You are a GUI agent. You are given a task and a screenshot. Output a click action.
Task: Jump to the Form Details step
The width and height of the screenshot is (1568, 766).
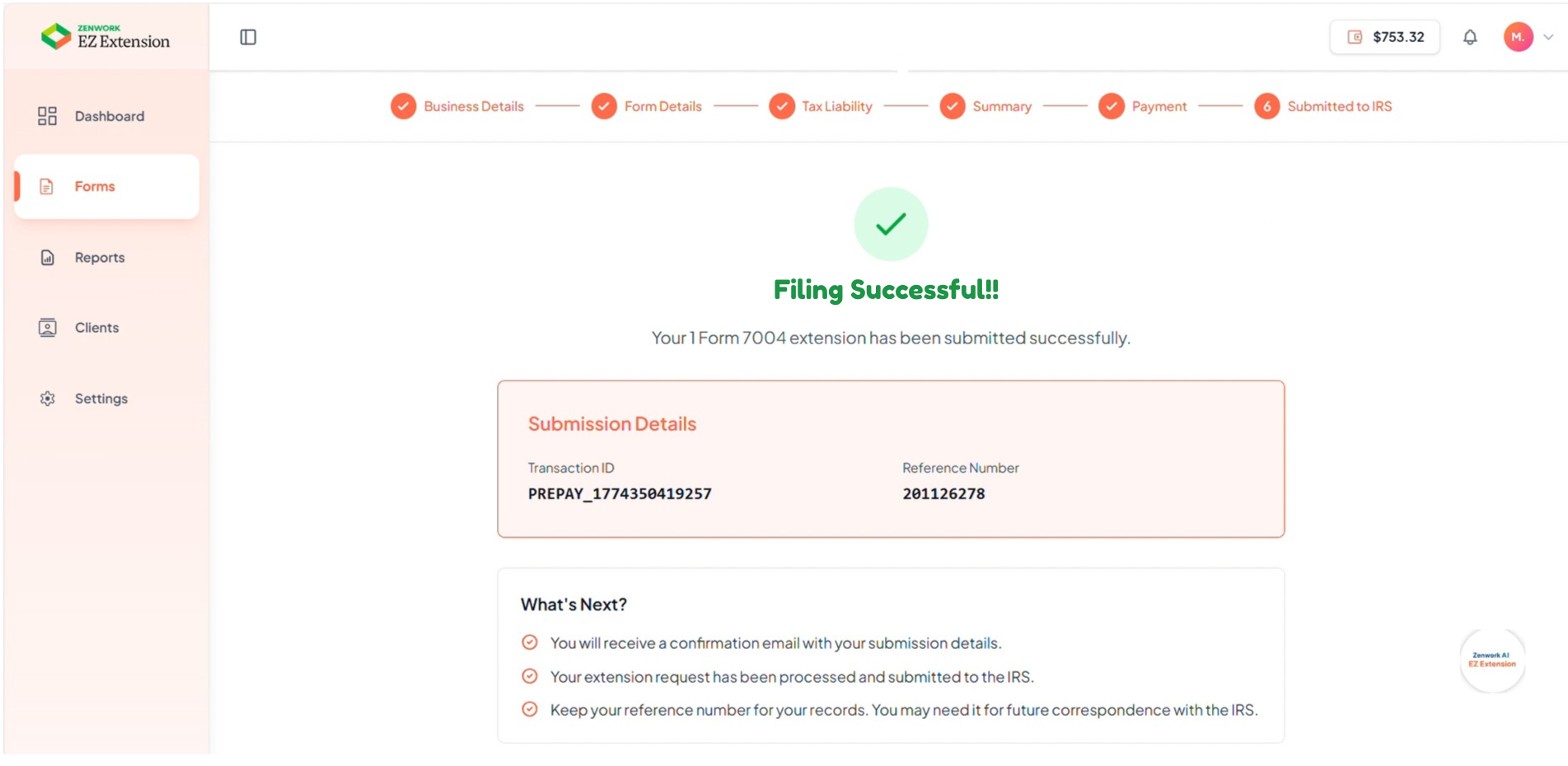662,106
